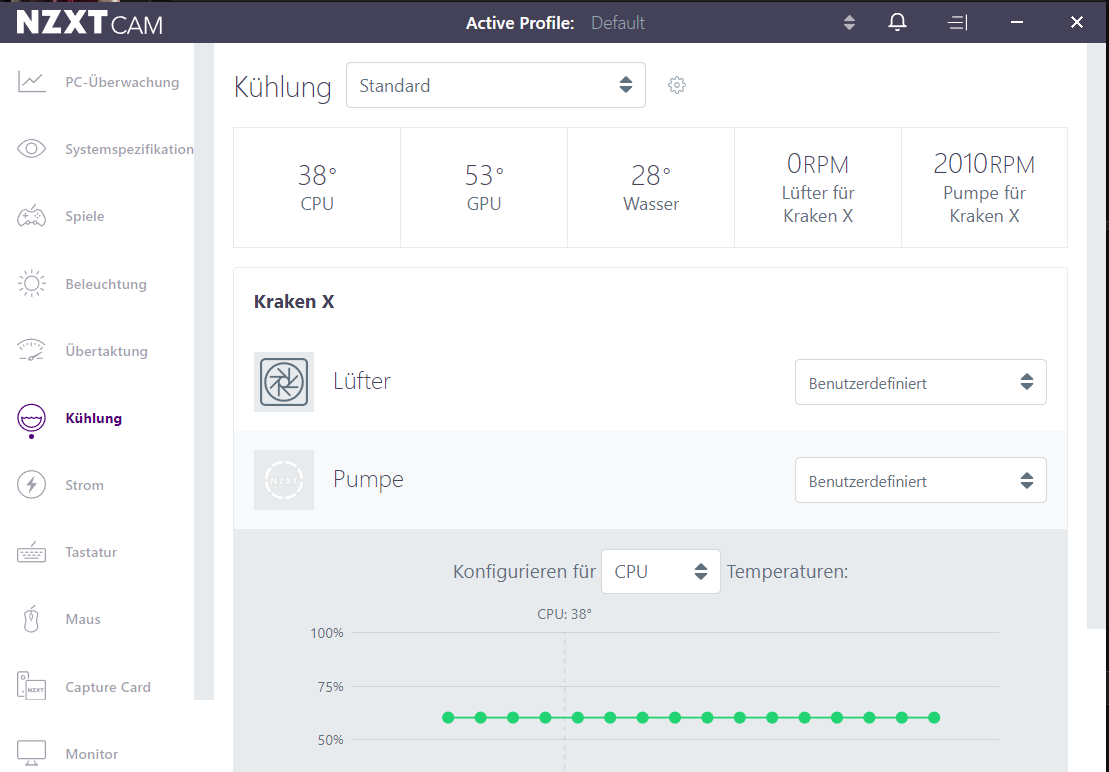Open the Lüfter Benutzerdefiniert dropdown
Screen dimensions: 1109x772
tap(921, 382)
